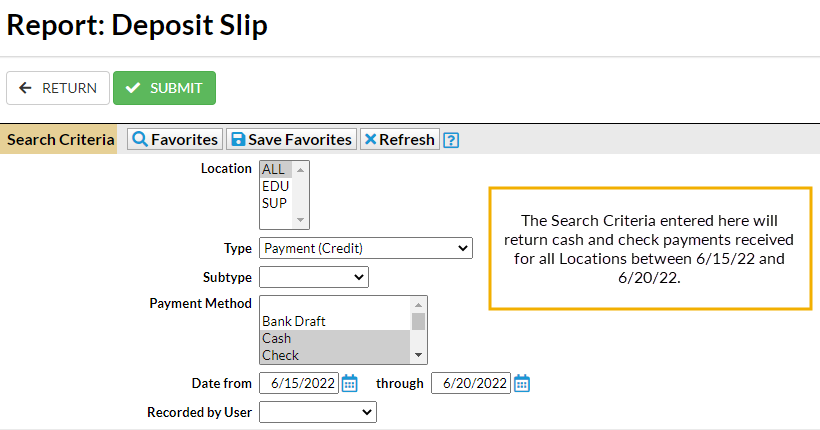Select Check payment method
Screen dimensions: 820x430
(280, 355)
